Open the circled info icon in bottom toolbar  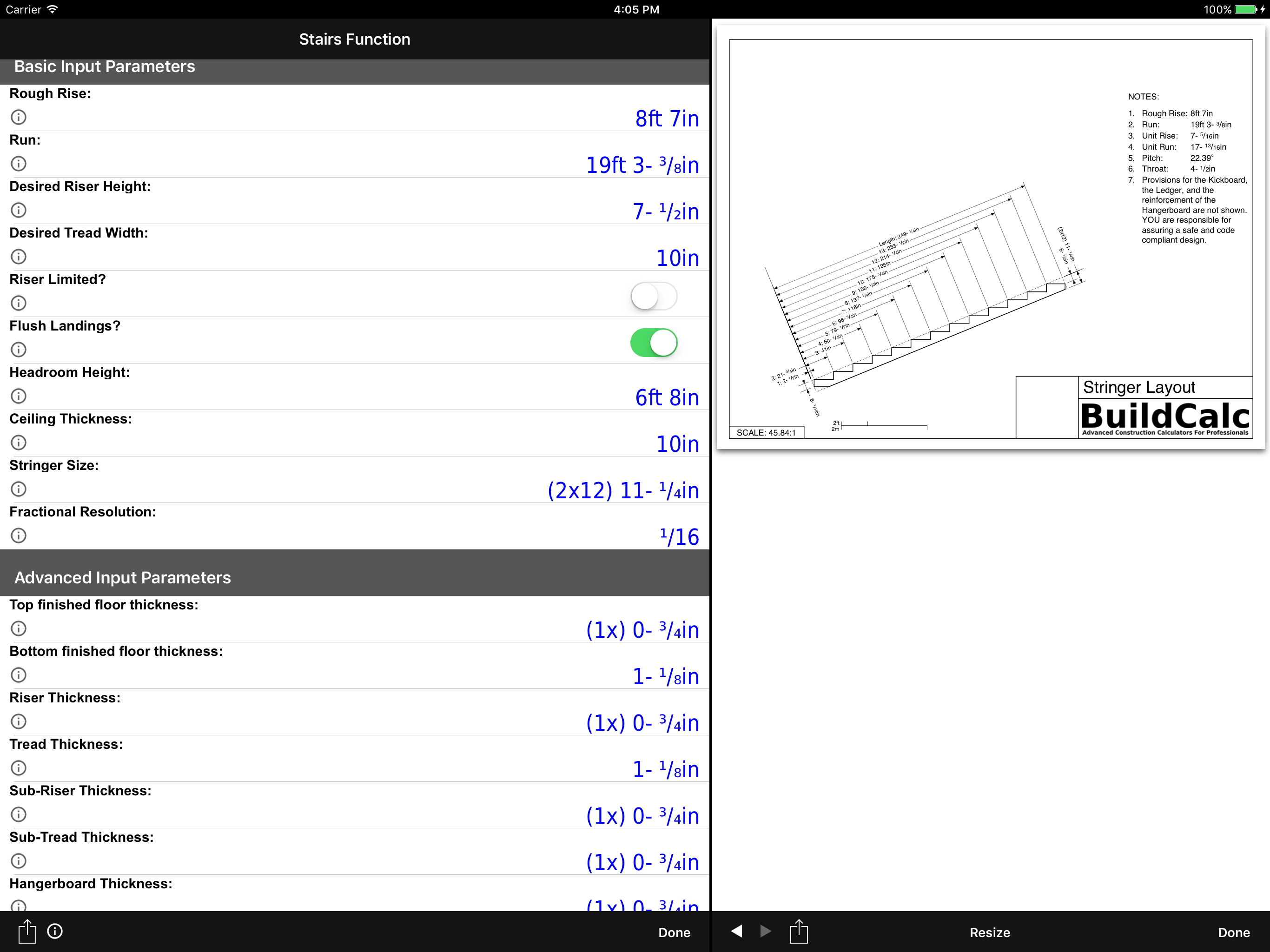[x=55, y=932]
